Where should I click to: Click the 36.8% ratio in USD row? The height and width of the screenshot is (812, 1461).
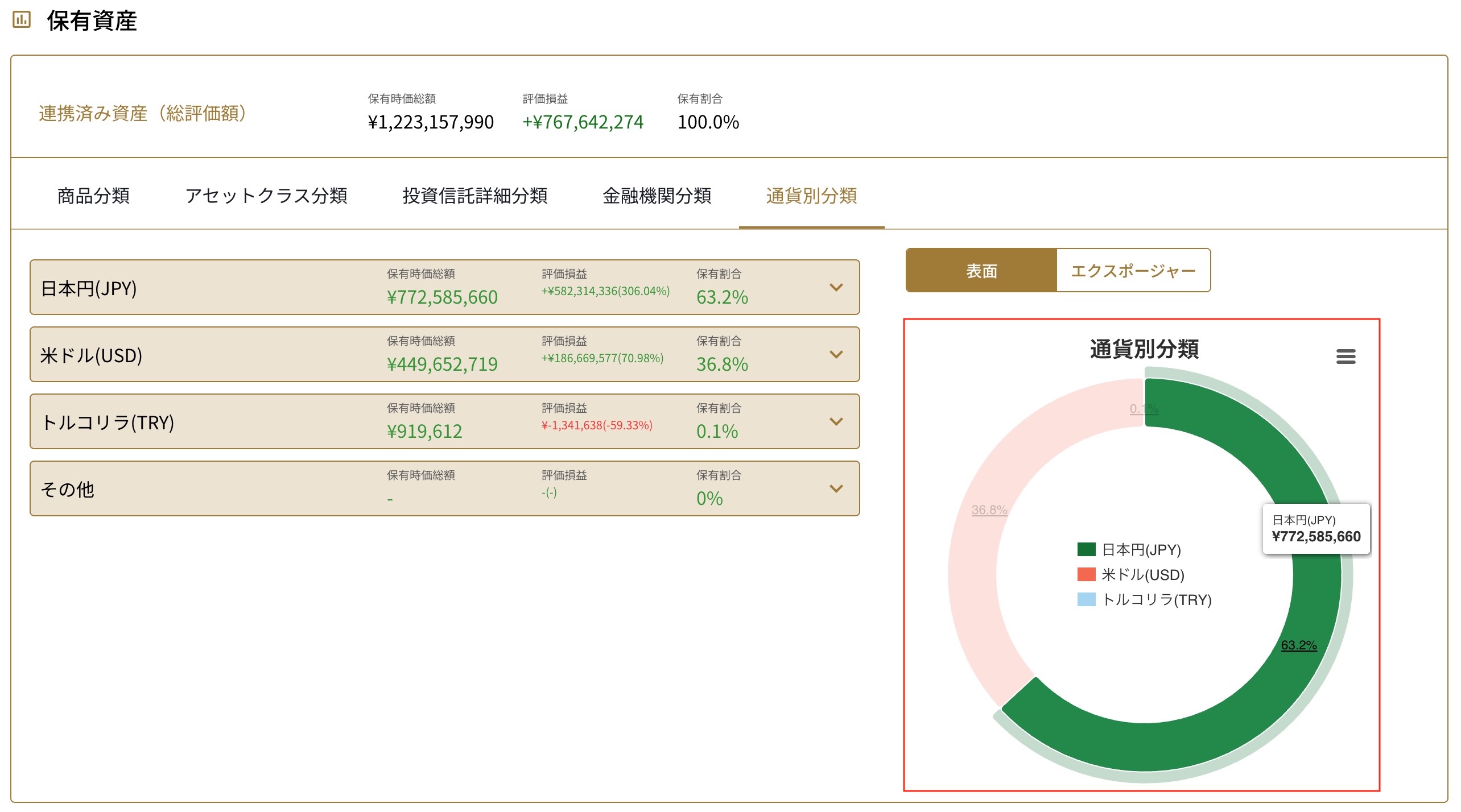[722, 364]
